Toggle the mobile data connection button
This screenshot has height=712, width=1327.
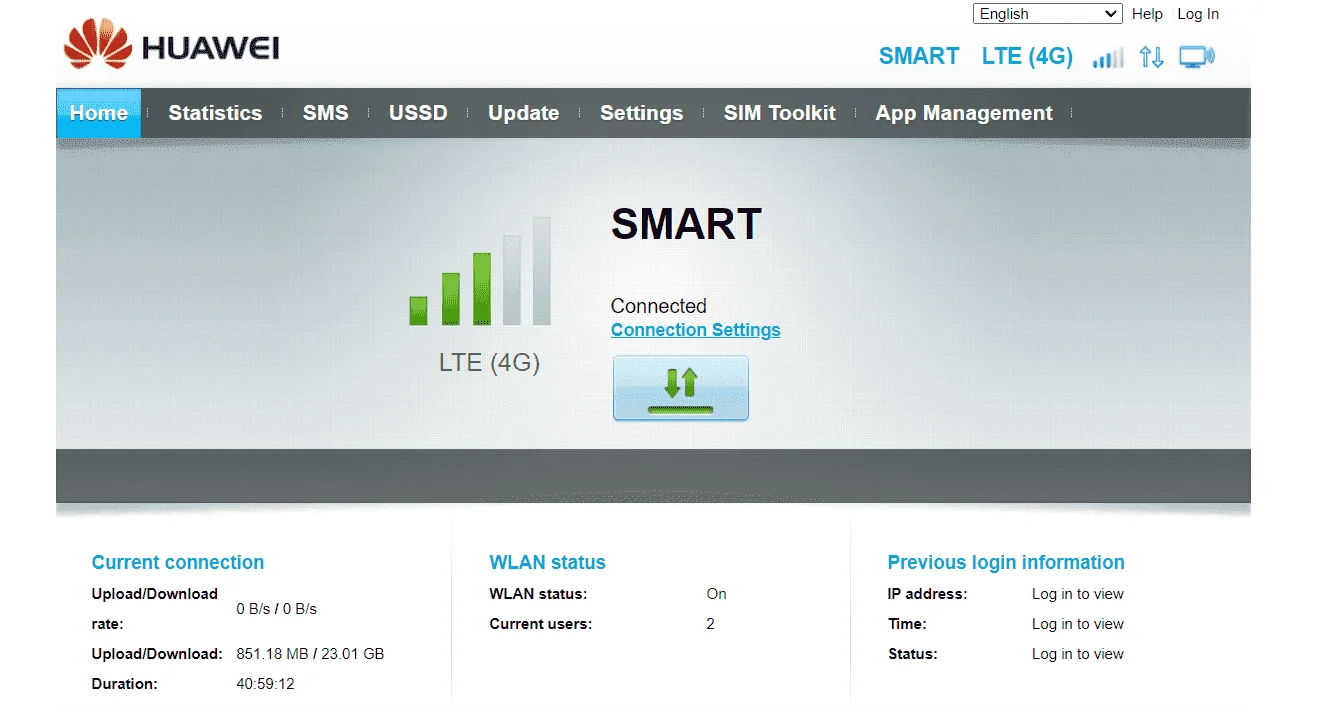point(680,388)
